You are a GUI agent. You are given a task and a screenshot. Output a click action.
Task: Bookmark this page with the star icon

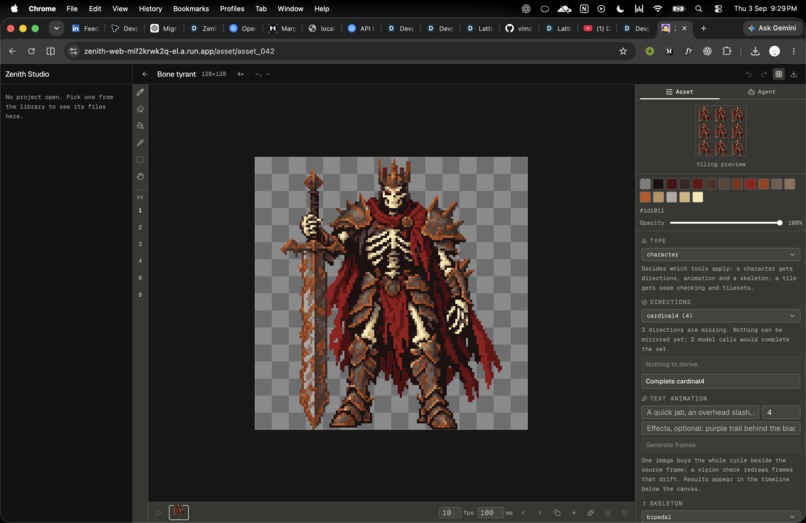pos(623,51)
